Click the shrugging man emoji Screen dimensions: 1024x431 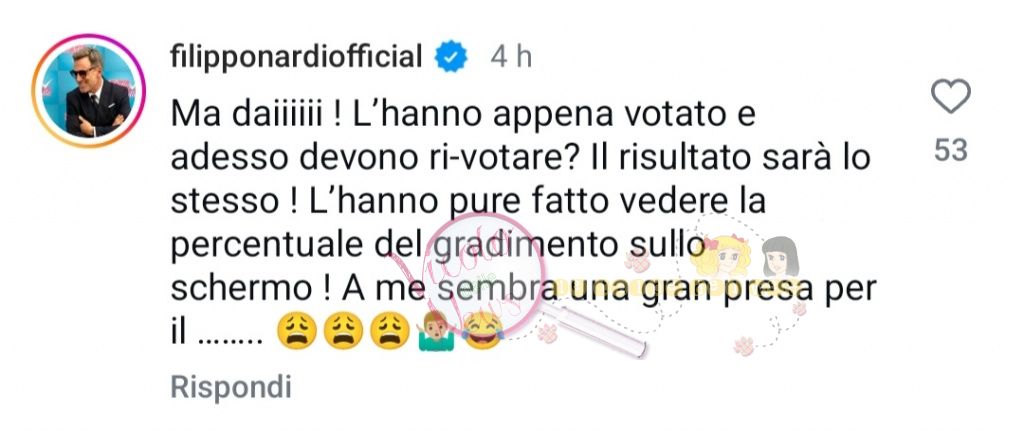436,330
